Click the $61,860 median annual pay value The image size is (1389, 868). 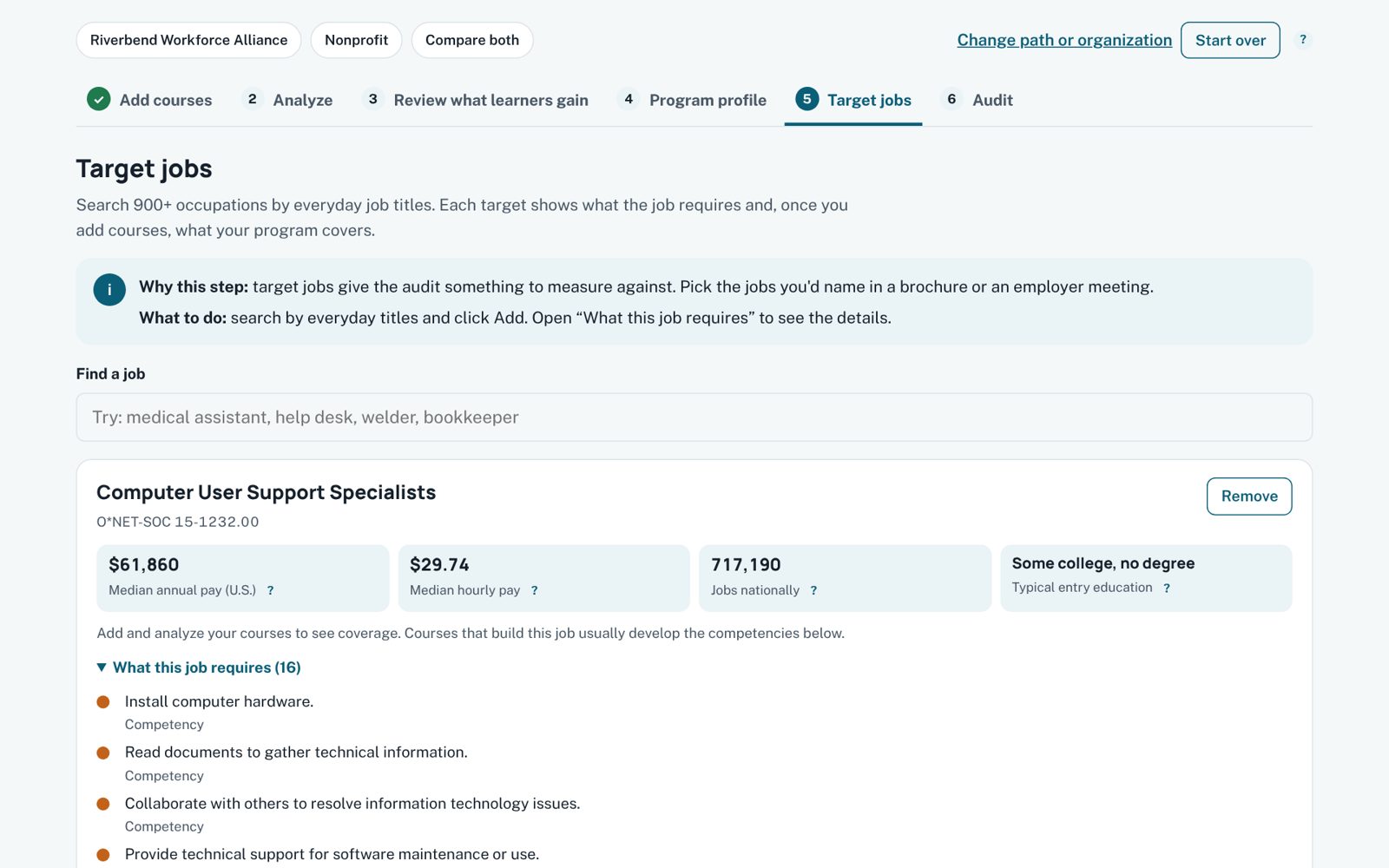pos(144,565)
